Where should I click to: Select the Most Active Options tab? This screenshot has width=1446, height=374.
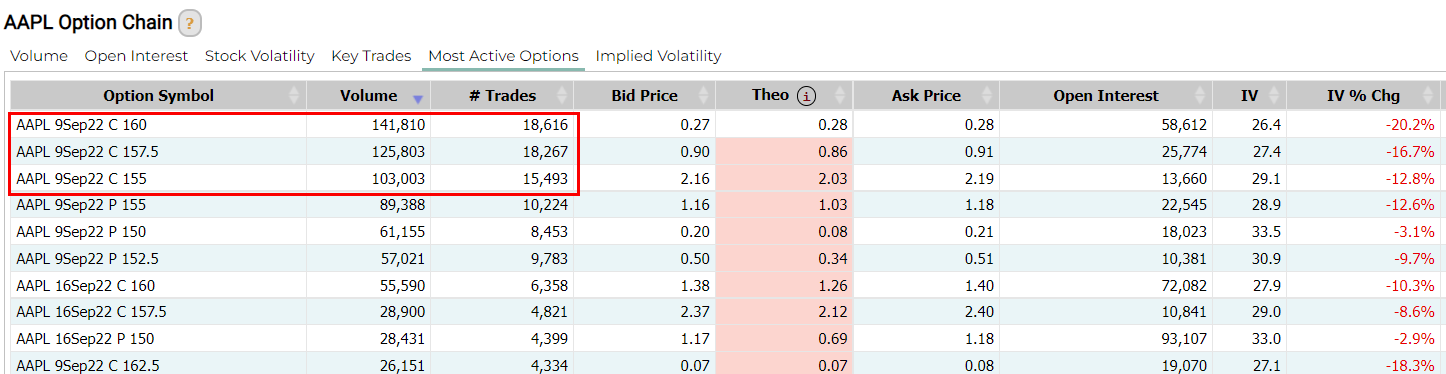(x=503, y=56)
